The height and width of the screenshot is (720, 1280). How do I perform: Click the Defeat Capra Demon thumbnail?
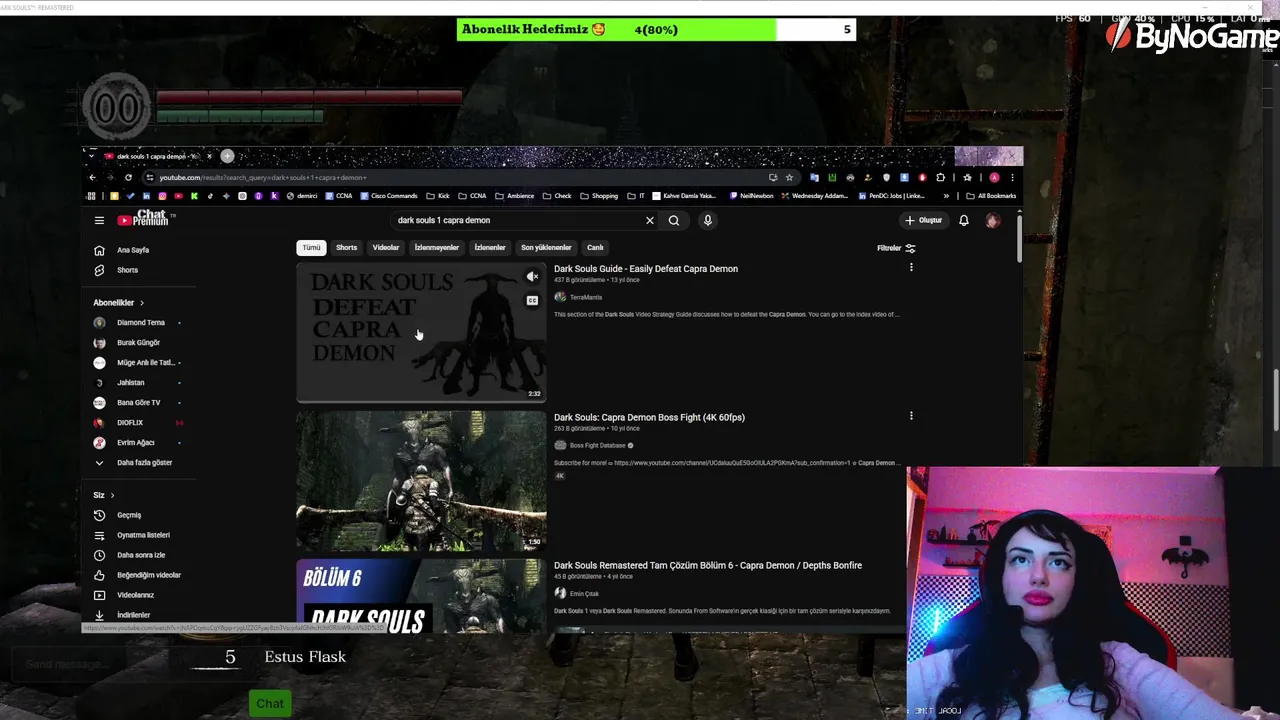click(x=421, y=333)
